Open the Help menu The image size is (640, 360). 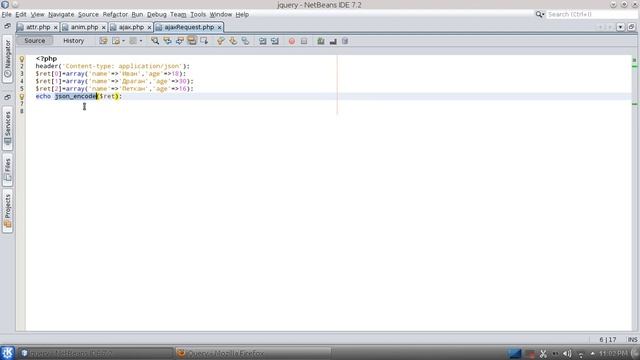pyautogui.click(x=242, y=14)
